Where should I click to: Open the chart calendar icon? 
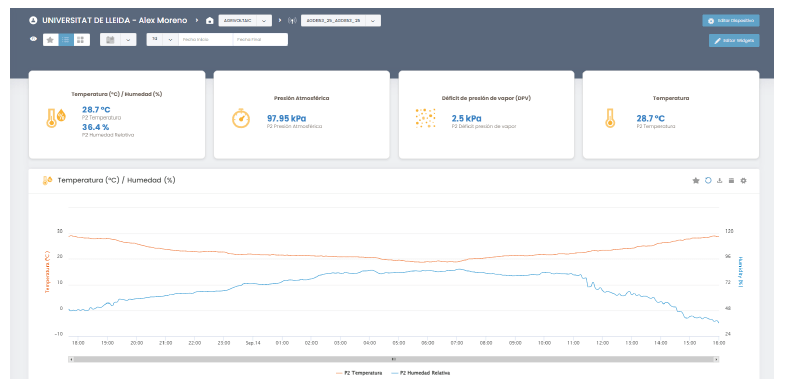(x=731, y=180)
